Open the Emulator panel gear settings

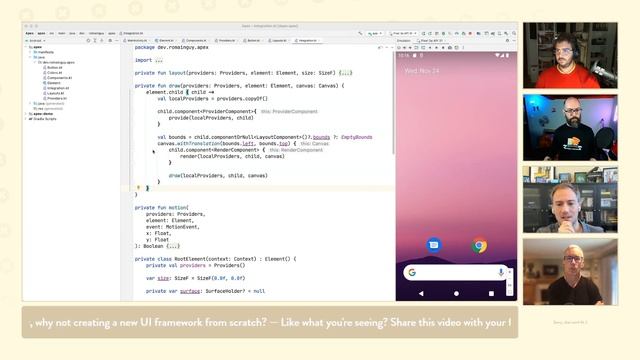pos(507,40)
